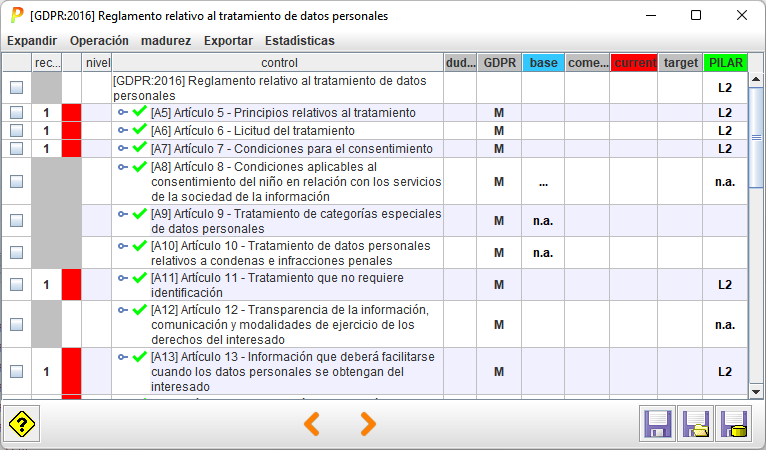Click green check mark of Artículo 11

click(x=140, y=277)
